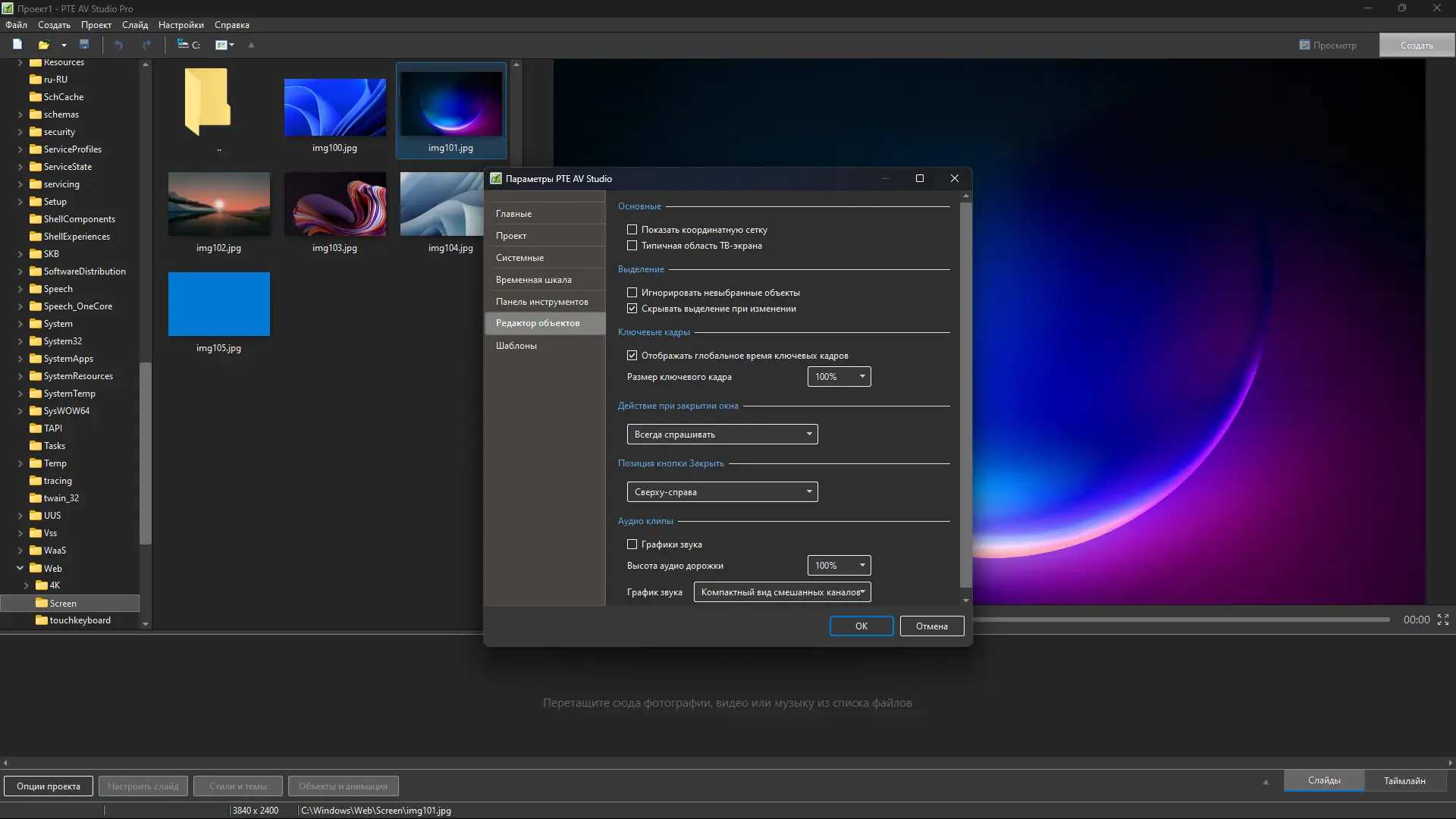
Task: Enable Показать координатную сетку checkbox
Action: click(x=632, y=229)
